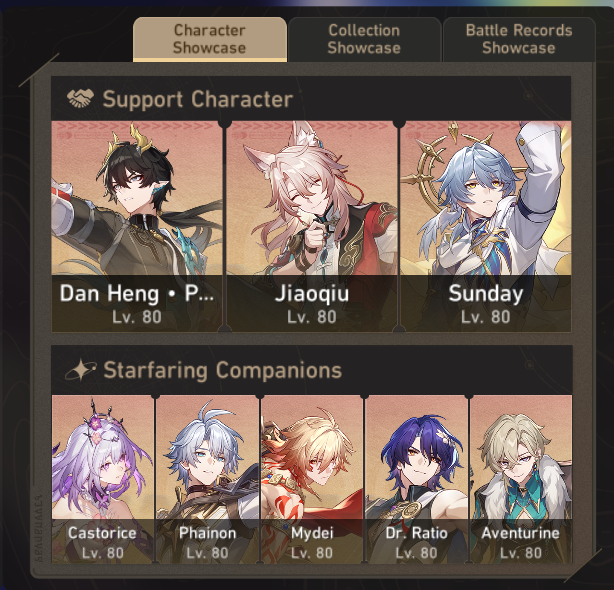Click the Starfaring Companions section header

point(312,370)
